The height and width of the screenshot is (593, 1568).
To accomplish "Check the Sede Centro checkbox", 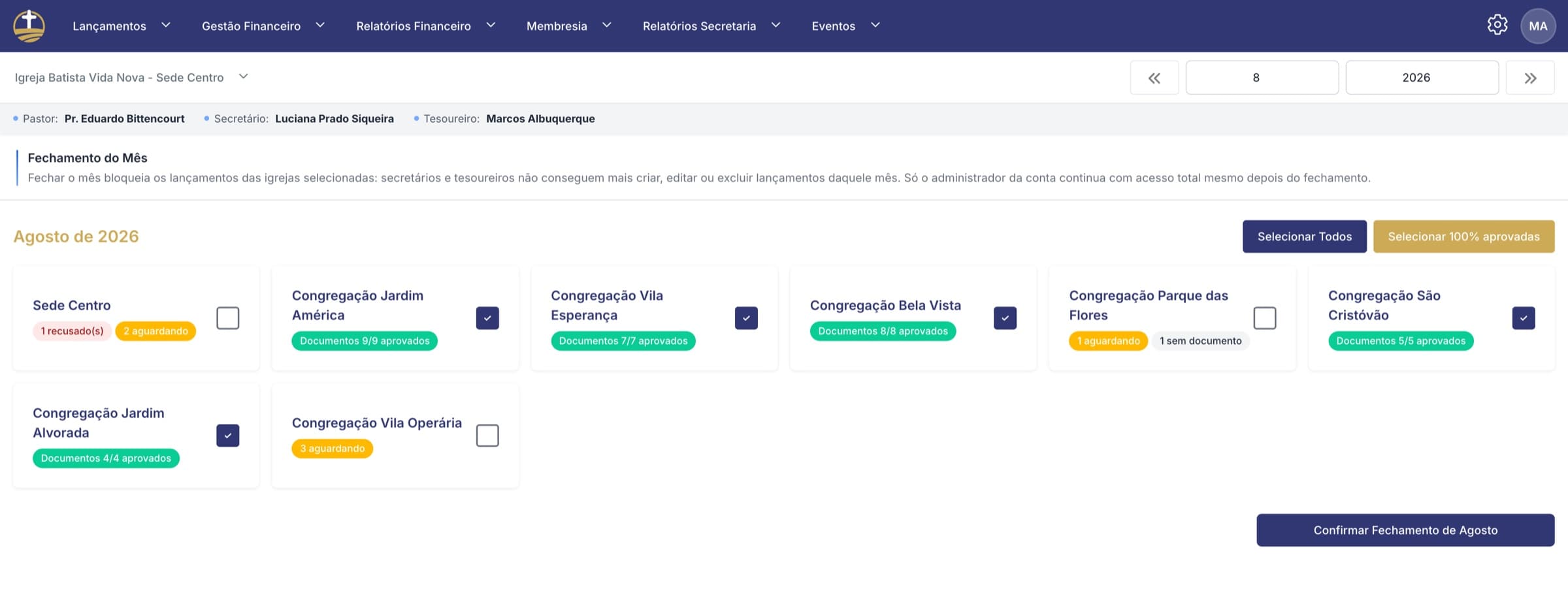I will [228, 318].
